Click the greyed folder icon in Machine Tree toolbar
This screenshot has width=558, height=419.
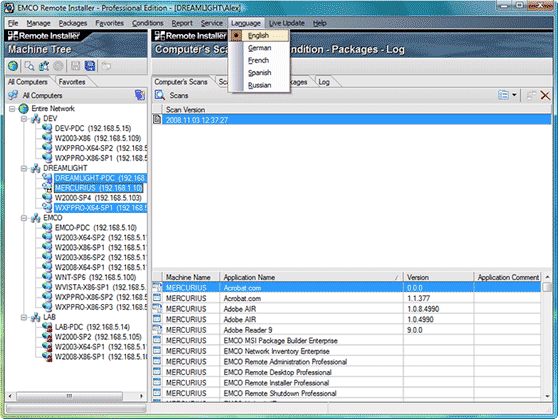point(106,66)
